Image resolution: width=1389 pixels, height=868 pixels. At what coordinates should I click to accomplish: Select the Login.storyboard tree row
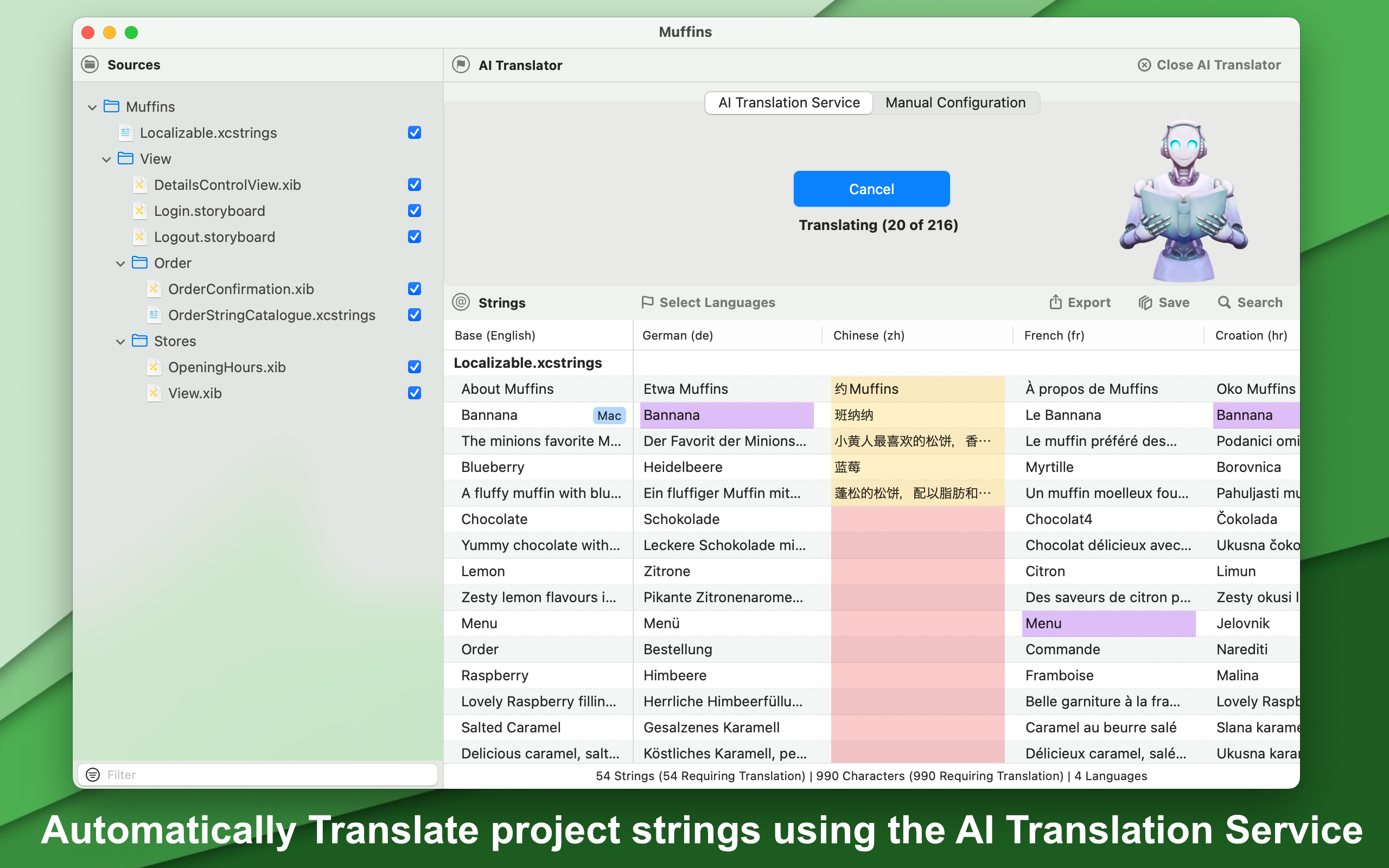258,210
